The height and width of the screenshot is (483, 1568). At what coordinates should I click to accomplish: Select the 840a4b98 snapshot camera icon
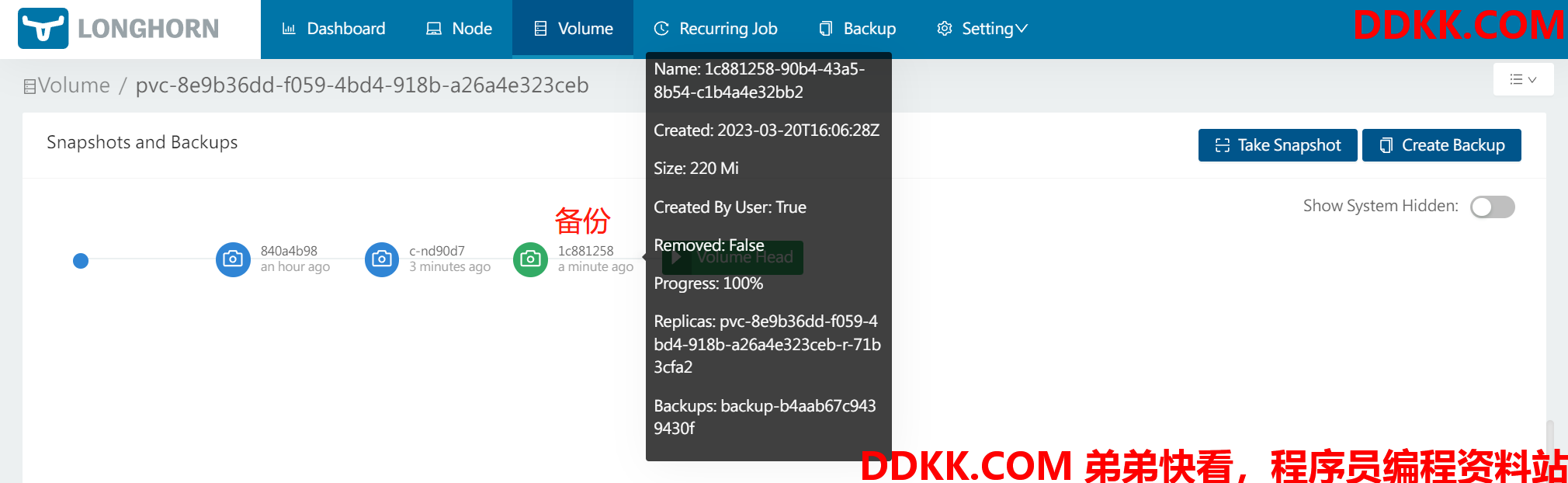pyautogui.click(x=233, y=259)
